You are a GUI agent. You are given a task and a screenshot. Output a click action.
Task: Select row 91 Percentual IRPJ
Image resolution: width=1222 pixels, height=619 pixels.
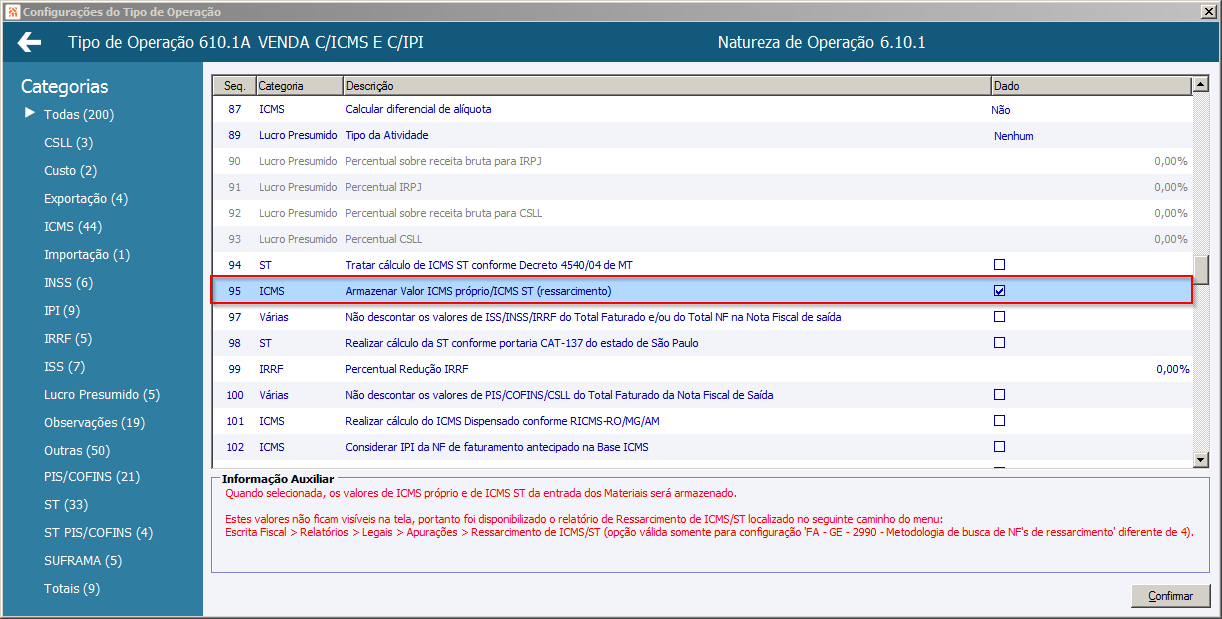pyautogui.click(x=703, y=187)
